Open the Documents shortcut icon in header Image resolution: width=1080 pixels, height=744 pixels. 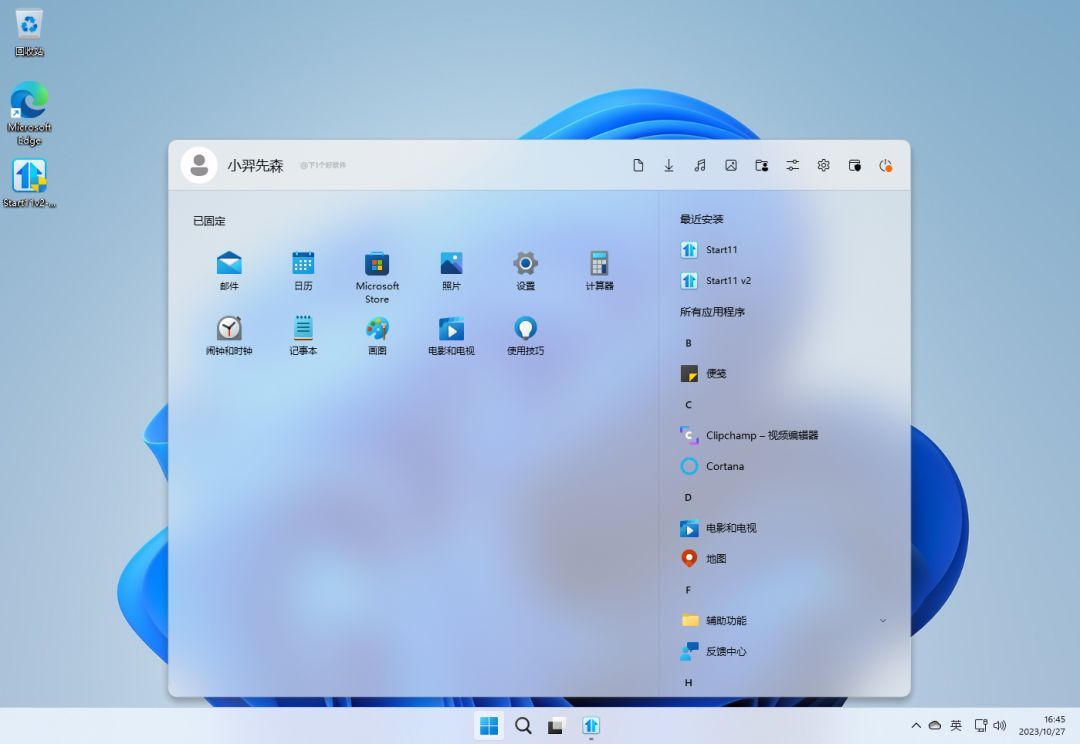pyautogui.click(x=638, y=165)
